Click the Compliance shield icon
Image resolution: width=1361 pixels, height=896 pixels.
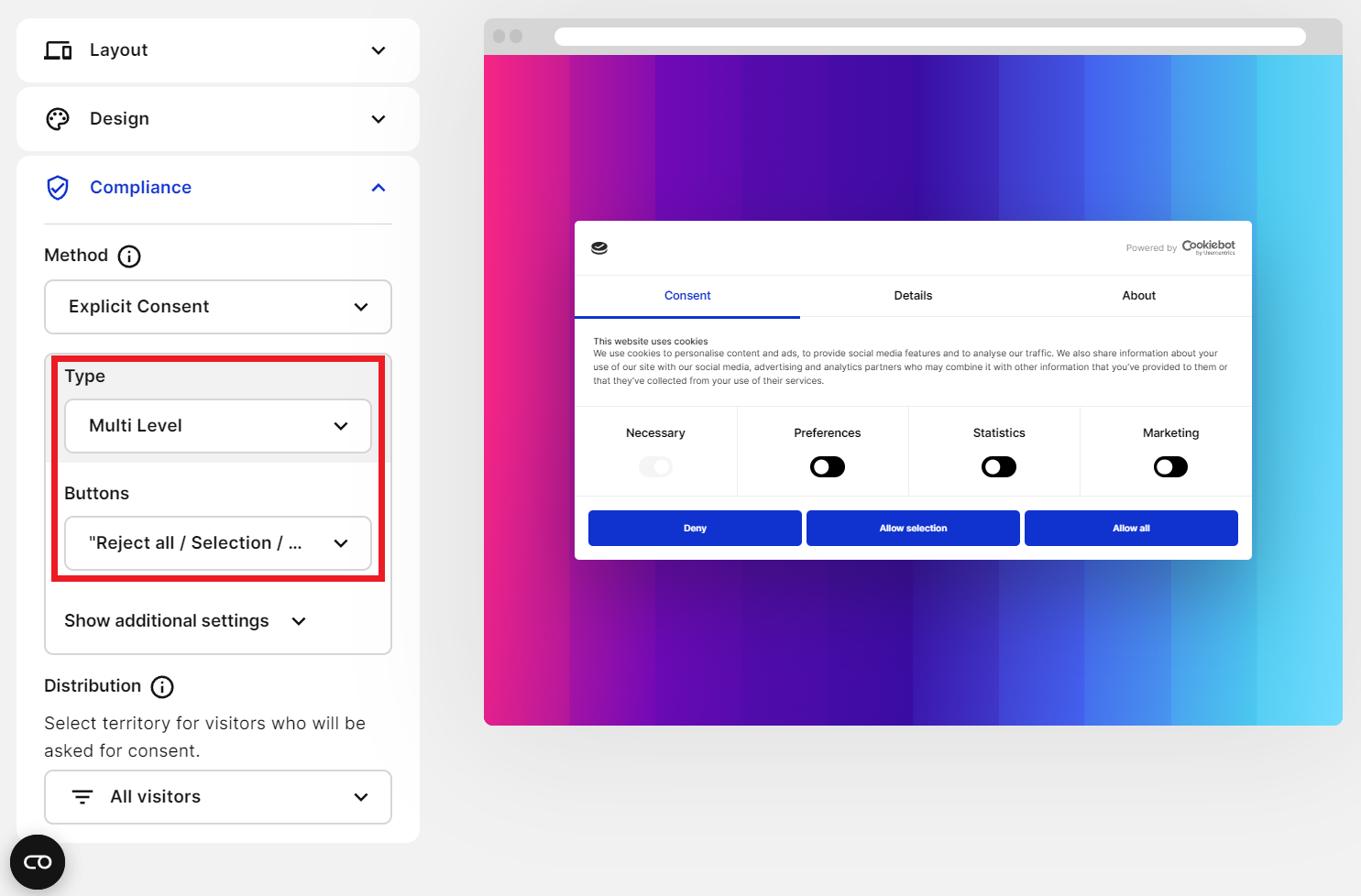pos(58,188)
